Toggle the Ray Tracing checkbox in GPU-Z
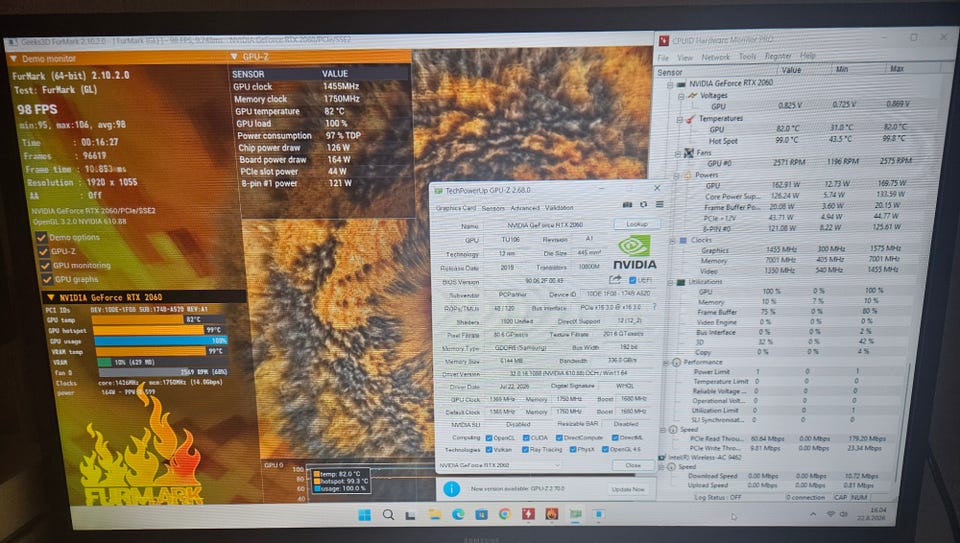 [525, 449]
